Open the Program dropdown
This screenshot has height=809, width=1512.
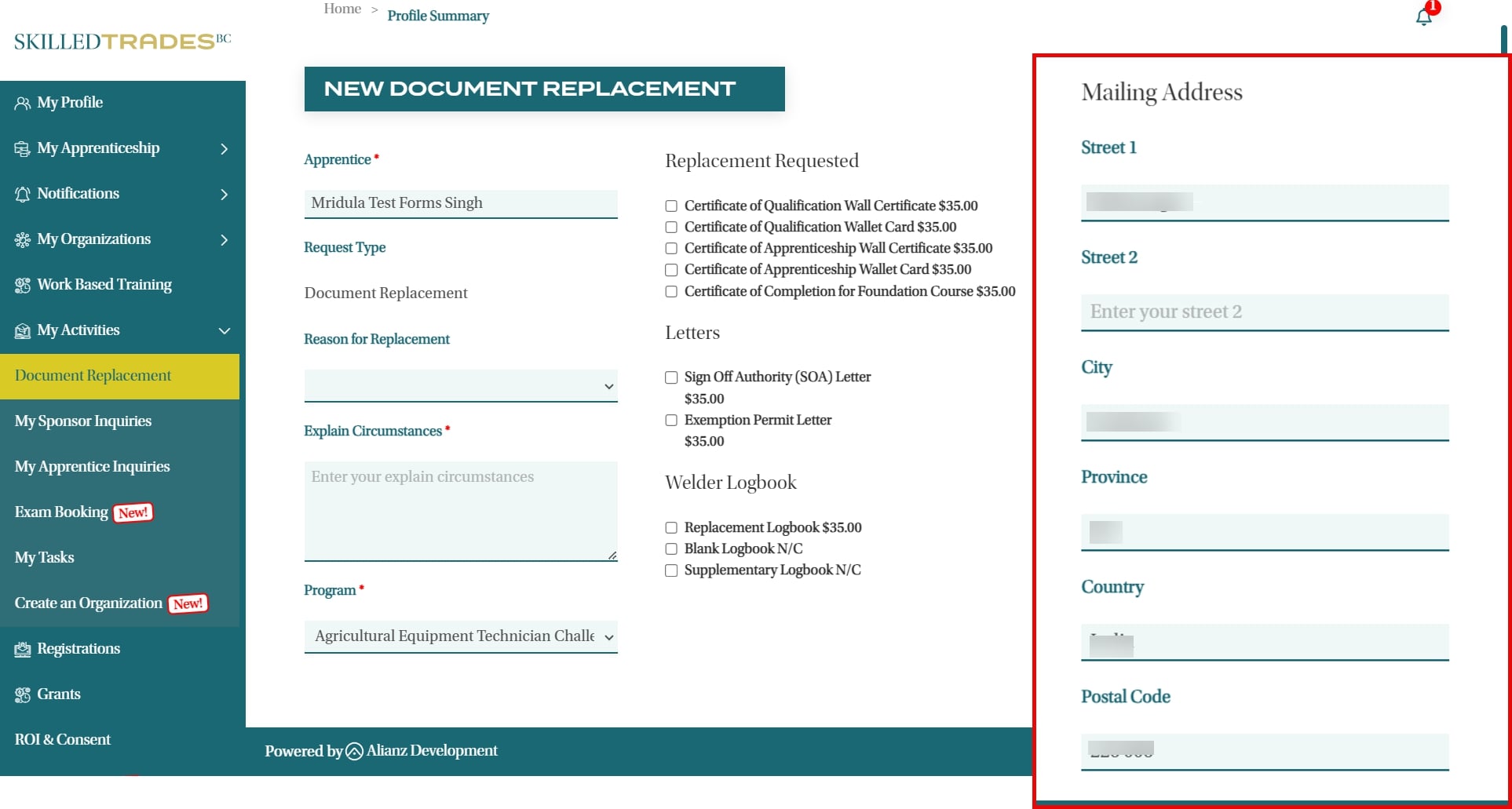point(460,636)
